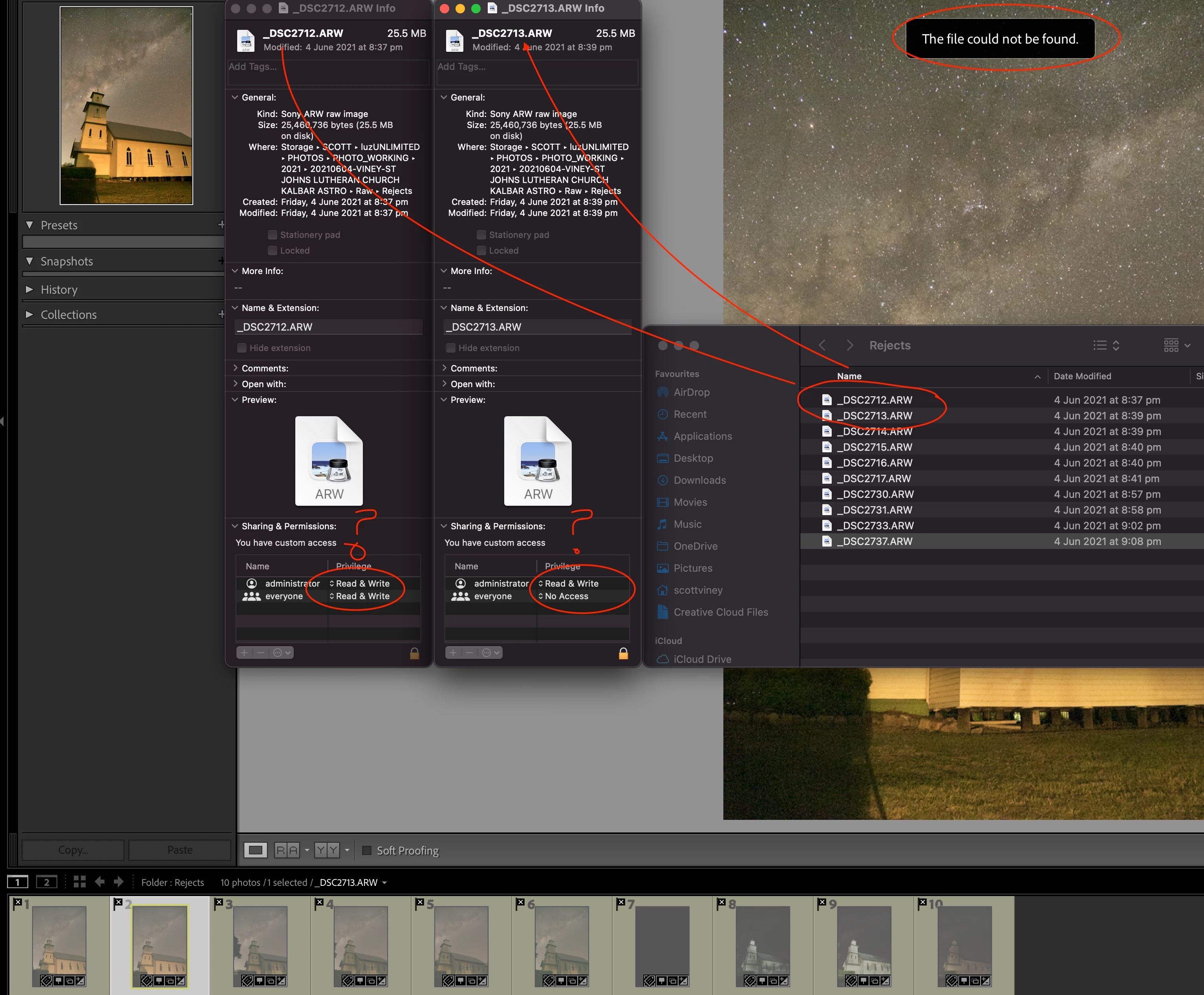Click the Before/After YY view icon
This screenshot has width=1204, height=995.
(x=327, y=850)
